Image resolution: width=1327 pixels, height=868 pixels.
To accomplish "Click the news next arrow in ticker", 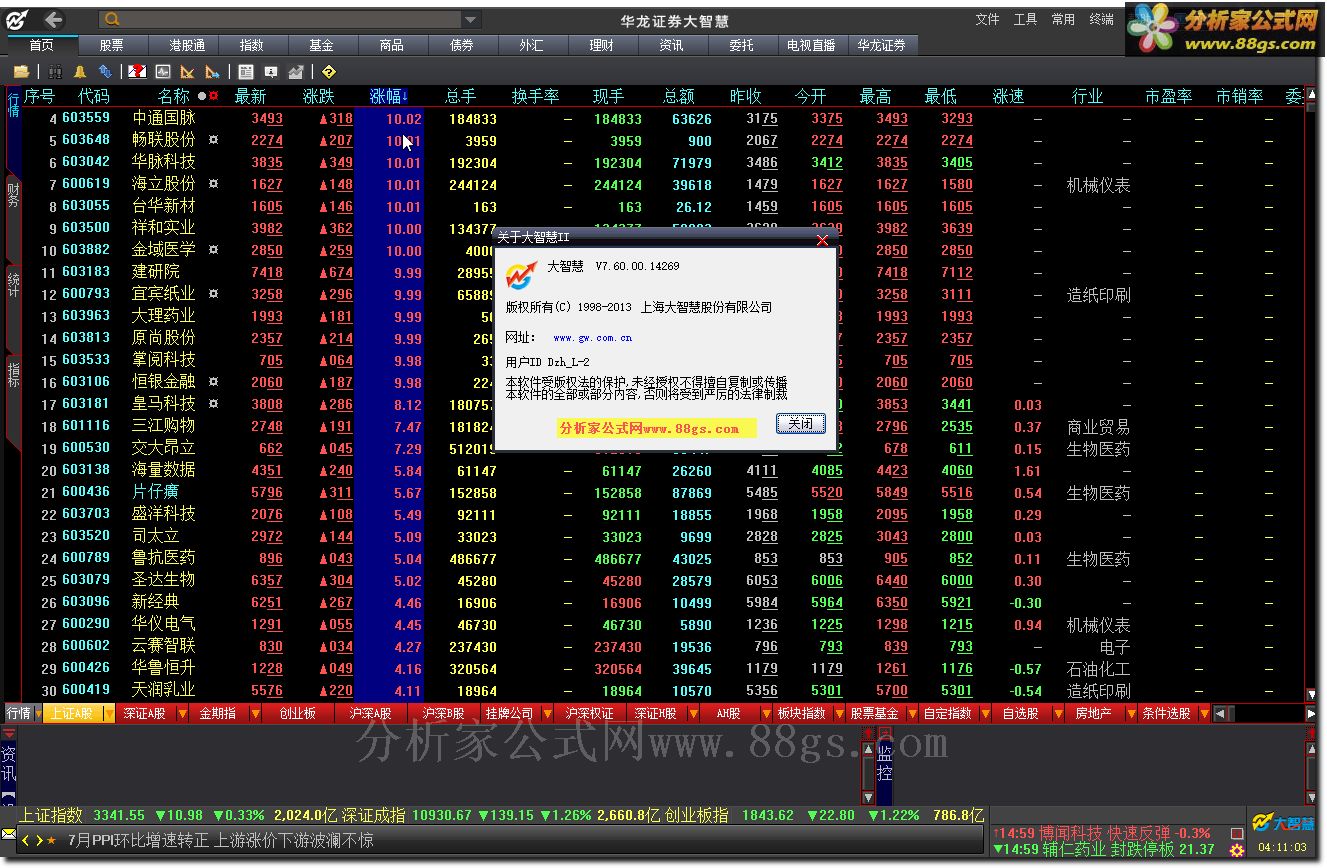I will (x=38, y=841).
